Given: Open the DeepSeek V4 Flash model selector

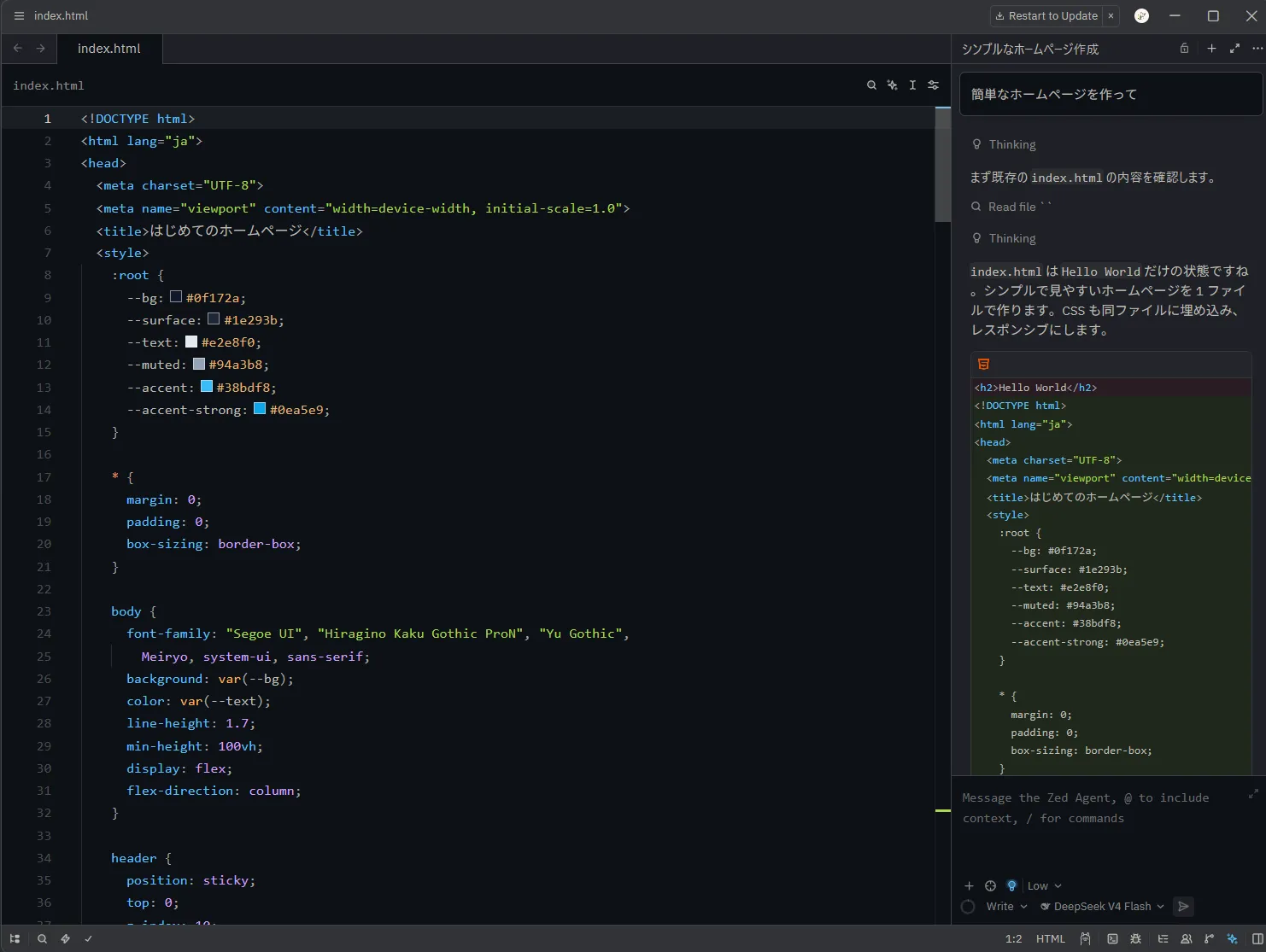Looking at the screenshot, I should [1102, 906].
